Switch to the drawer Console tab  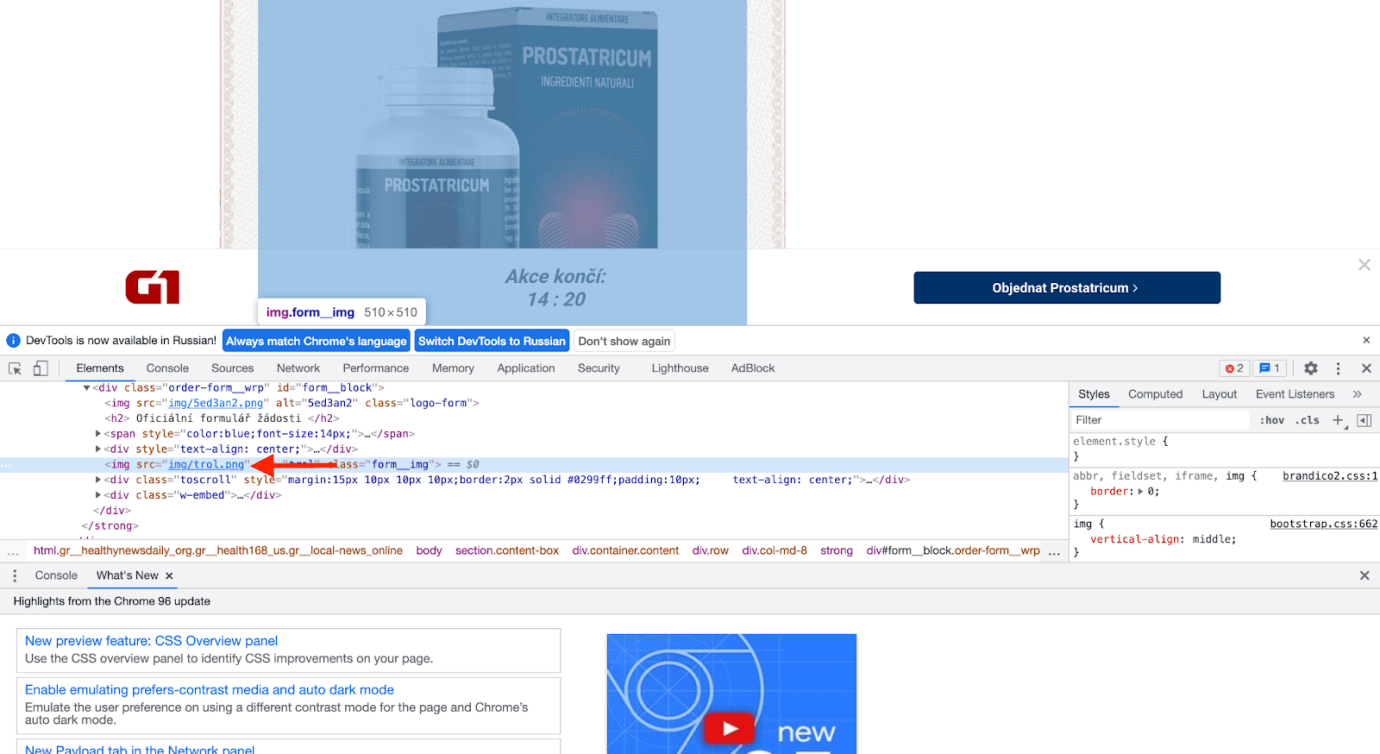click(56, 576)
